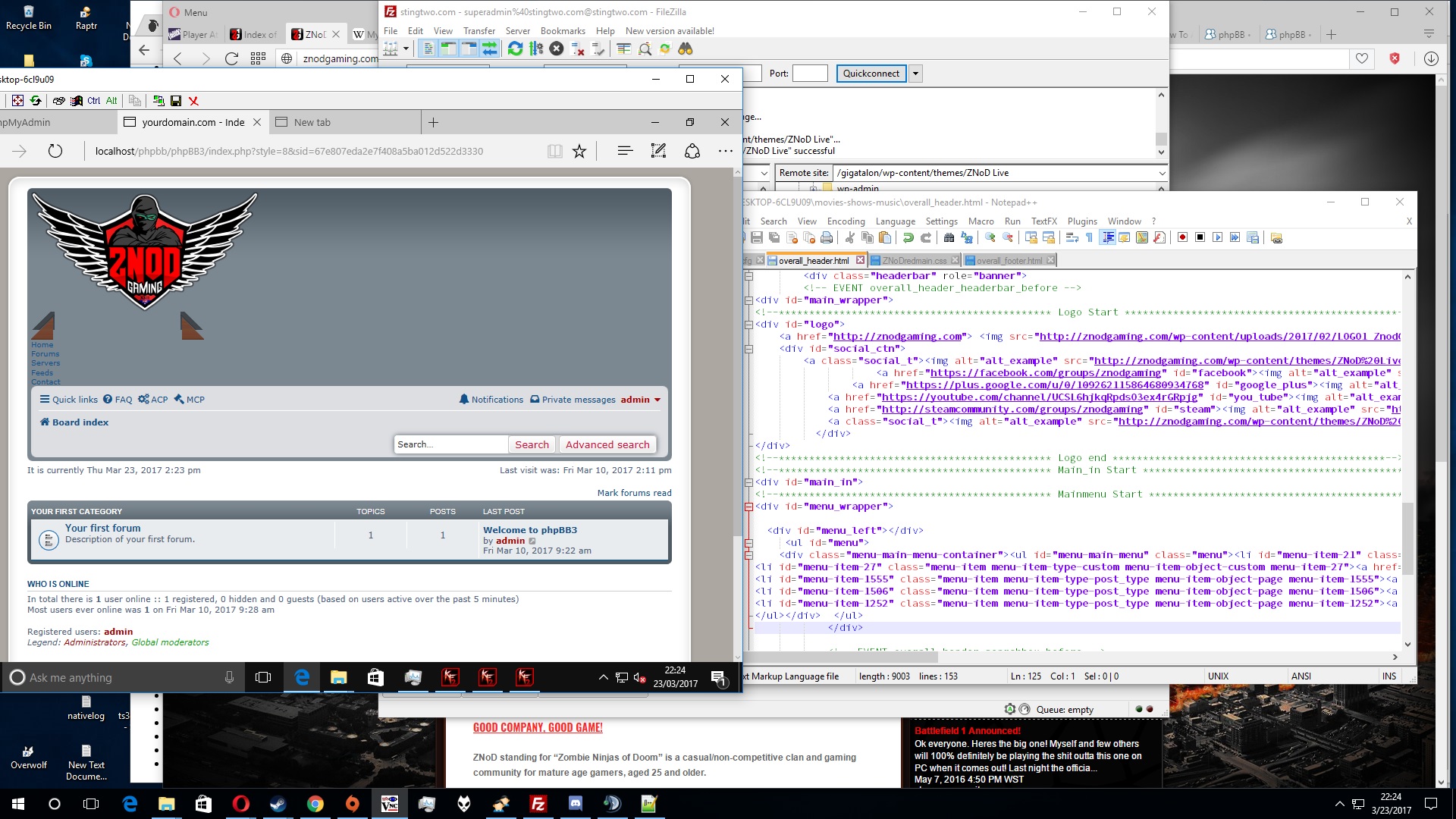Image resolution: width=1456 pixels, height=819 pixels.
Task: Switch to ZNoDredmain.css tab
Action: (914, 260)
